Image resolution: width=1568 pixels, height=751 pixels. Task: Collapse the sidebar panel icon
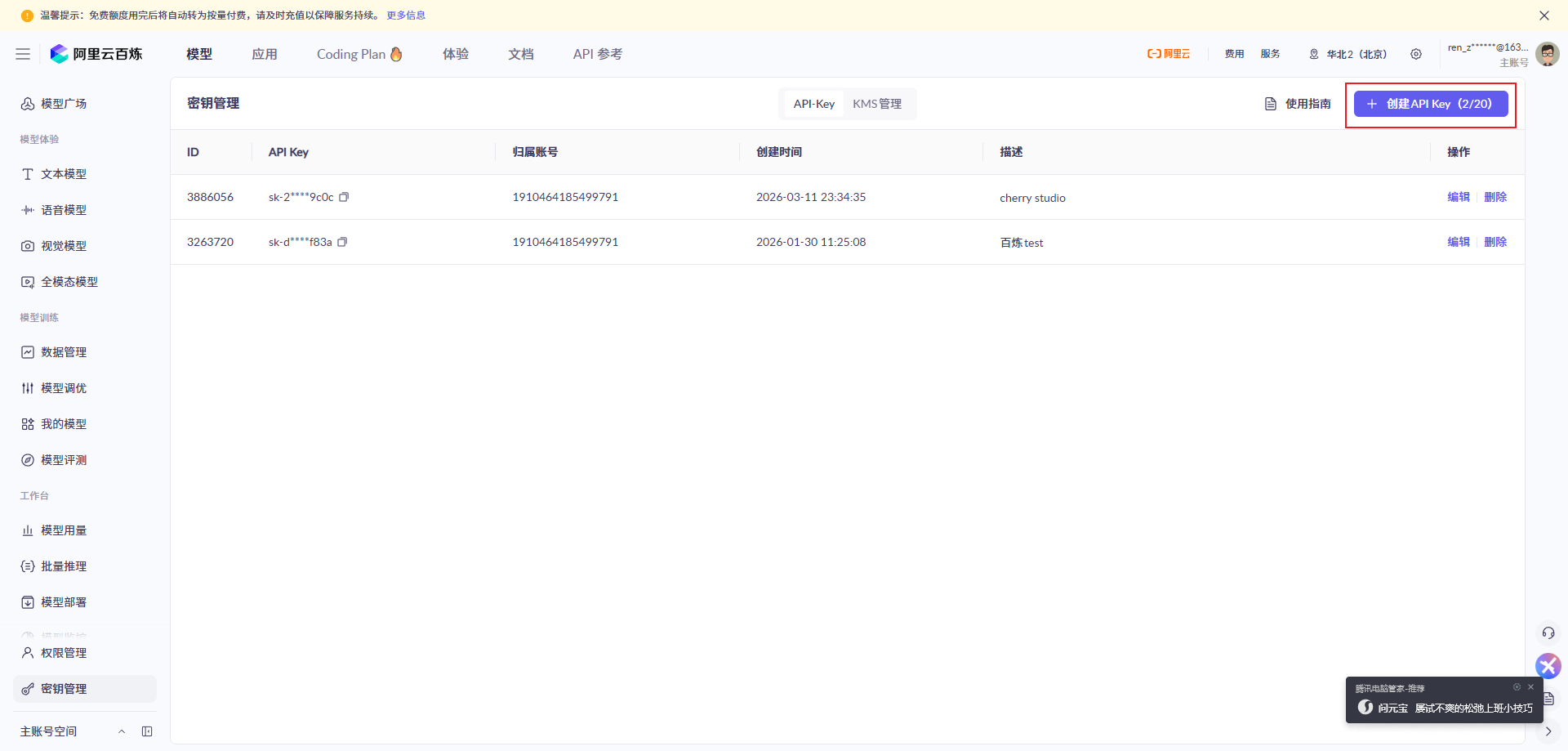click(147, 731)
